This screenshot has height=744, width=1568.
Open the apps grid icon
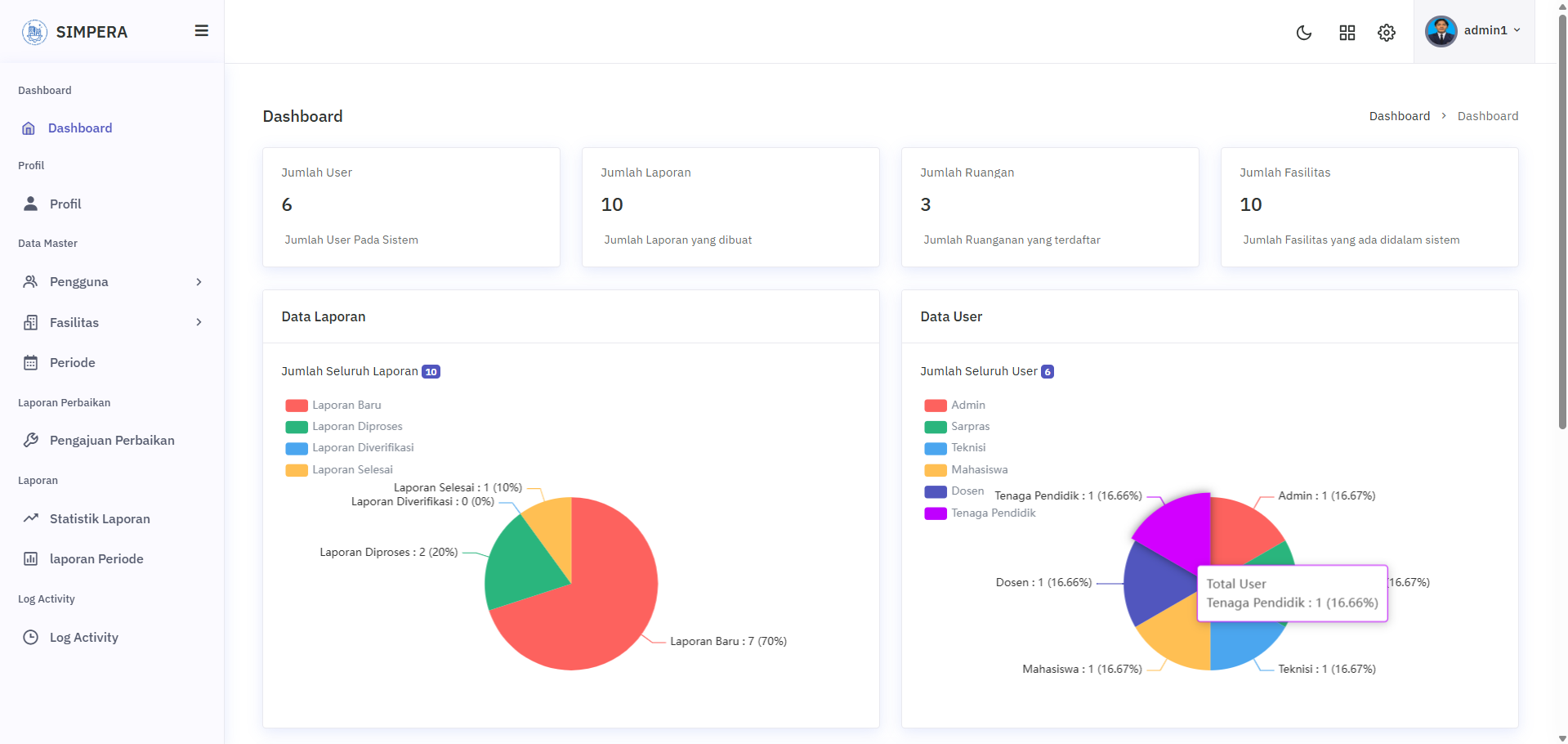[1347, 33]
